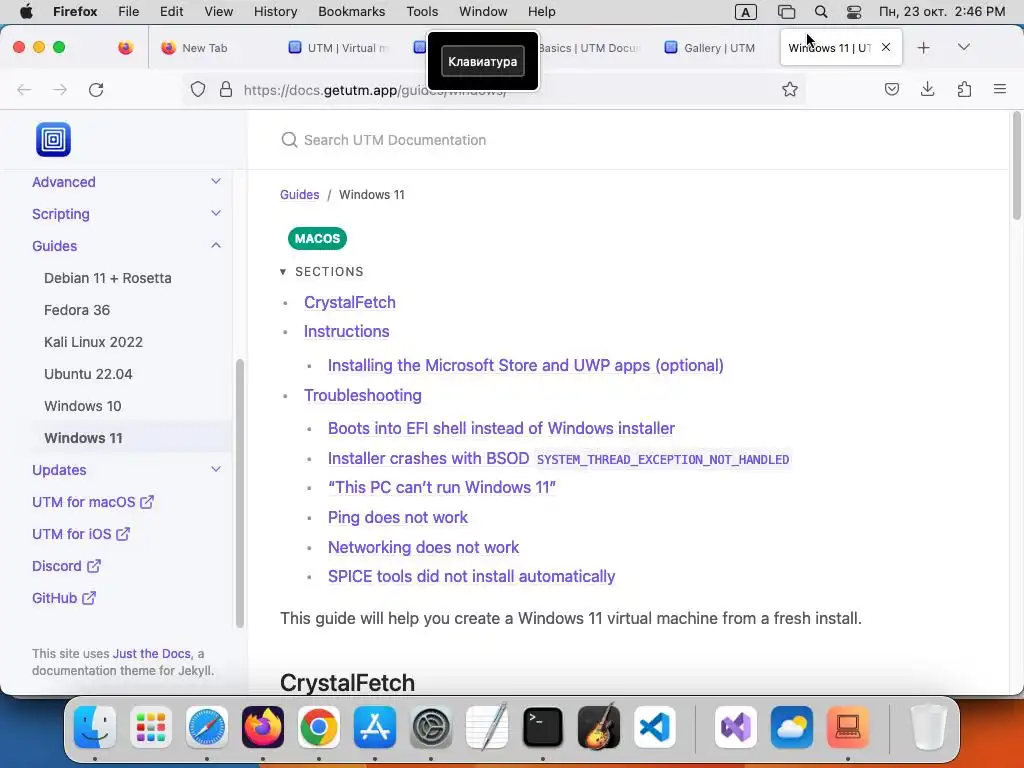Open the Downloads panel
The height and width of the screenshot is (768, 1024).
pos(927,89)
